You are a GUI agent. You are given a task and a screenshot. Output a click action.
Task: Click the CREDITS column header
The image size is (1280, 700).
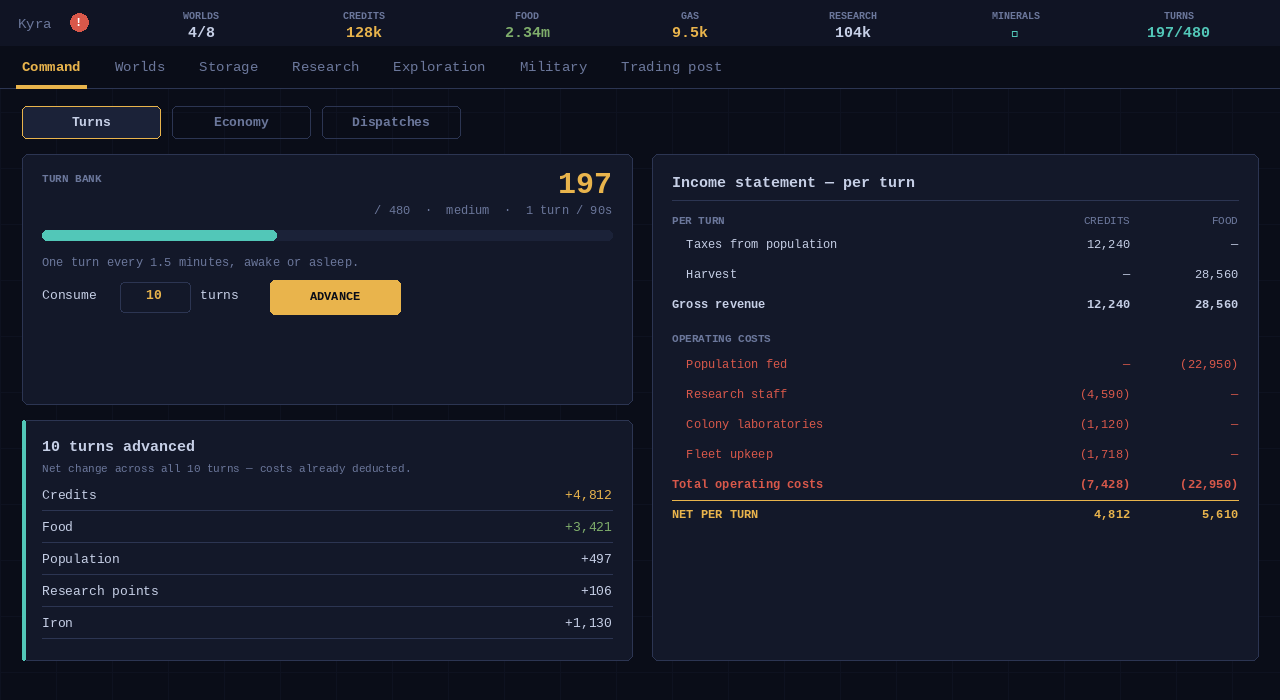tap(1107, 221)
